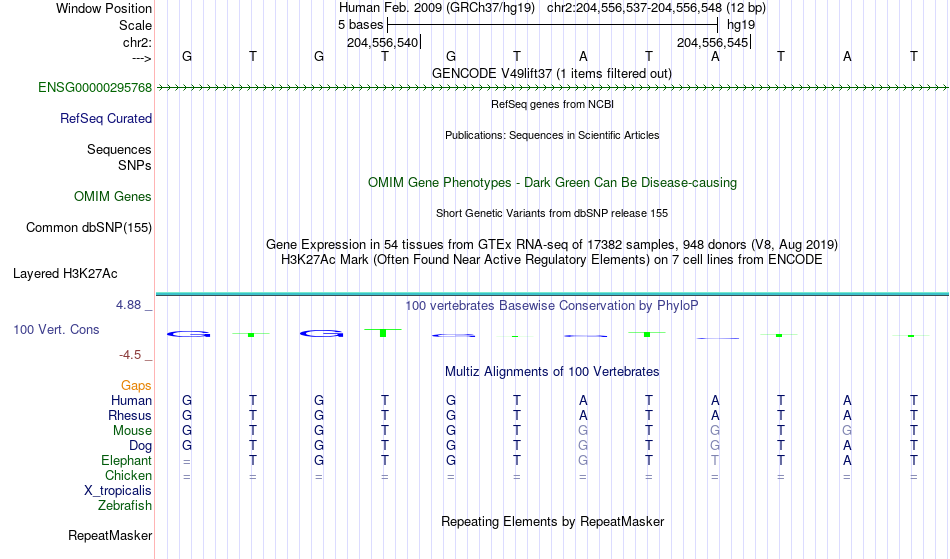Click the ENSG00000295768 gene label
This screenshot has height=559, width=950.
95,88
